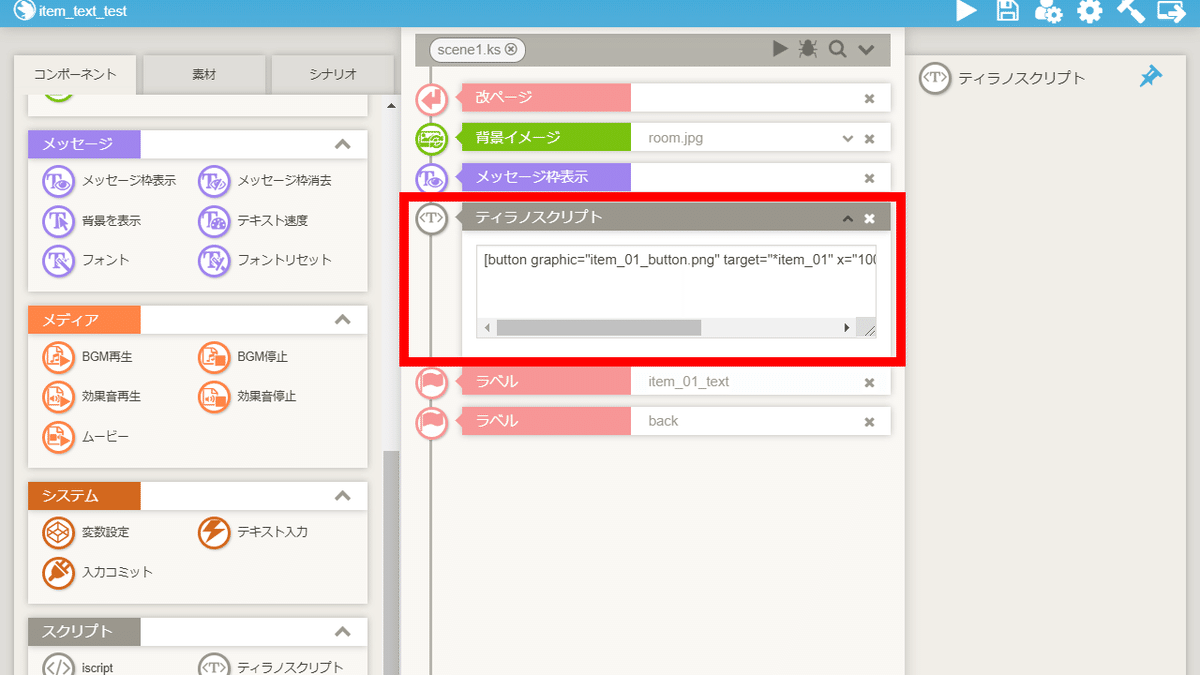
Task: Select the テキスト入力 component
Action: point(253,533)
